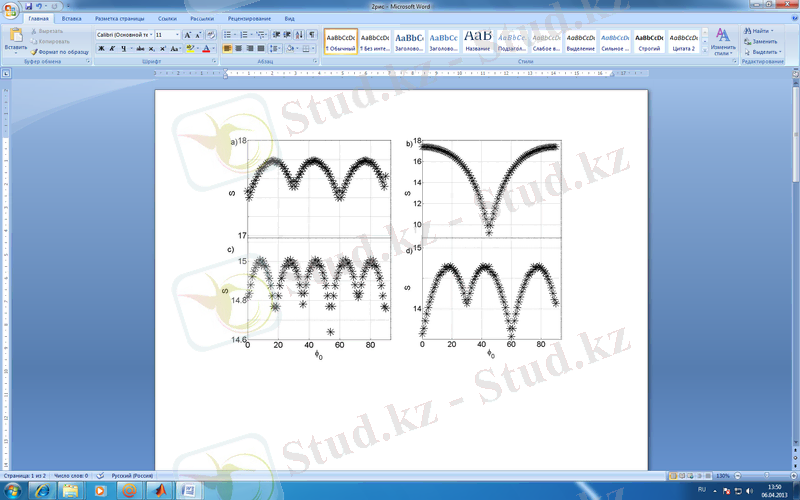Clear formatting with the eraser icon
The height and width of the screenshot is (500, 800).
point(211,35)
